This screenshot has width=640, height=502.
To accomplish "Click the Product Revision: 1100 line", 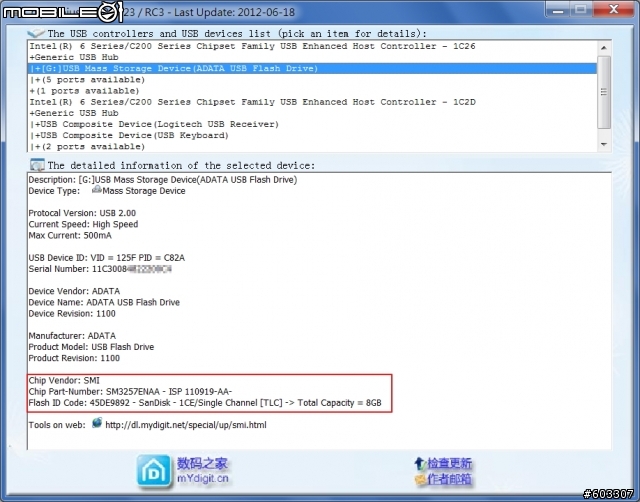I will 74,358.
